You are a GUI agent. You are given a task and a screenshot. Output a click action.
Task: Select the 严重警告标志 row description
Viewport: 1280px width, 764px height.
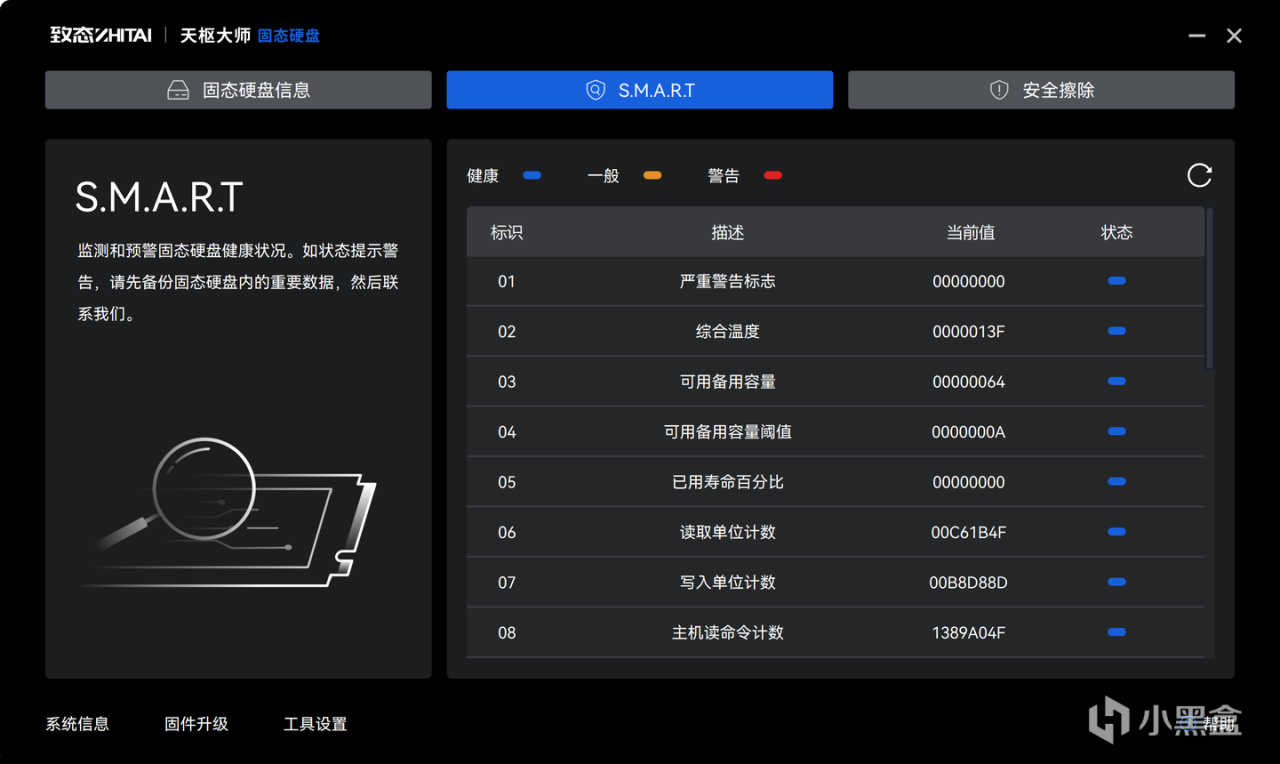pyautogui.click(x=728, y=281)
